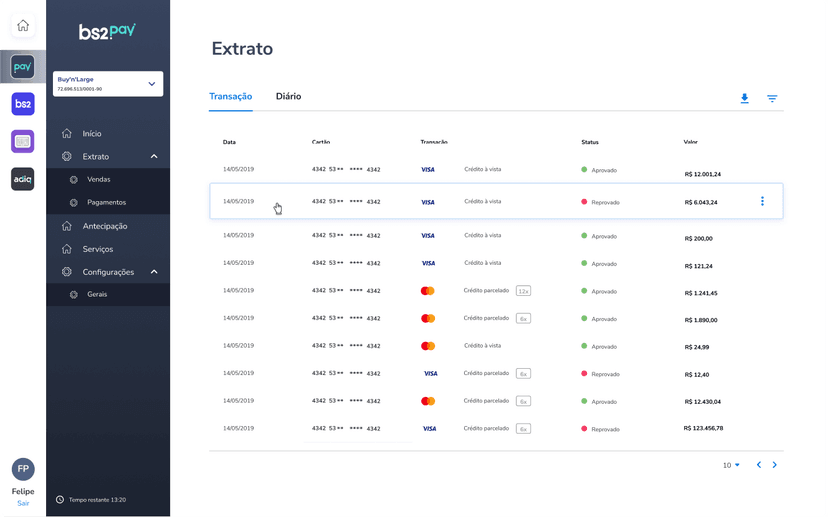828x517 pixels.
Task: Go to the next page arrow
Action: 775,465
